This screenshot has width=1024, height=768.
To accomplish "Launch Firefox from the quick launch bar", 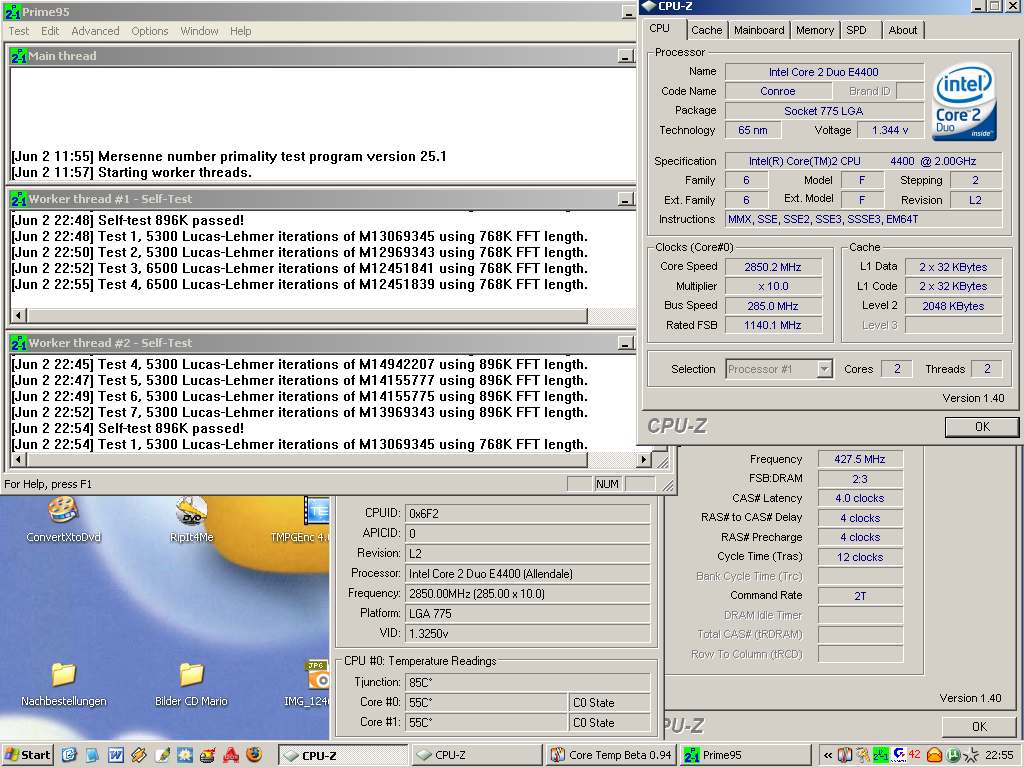I will click(x=254, y=755).
